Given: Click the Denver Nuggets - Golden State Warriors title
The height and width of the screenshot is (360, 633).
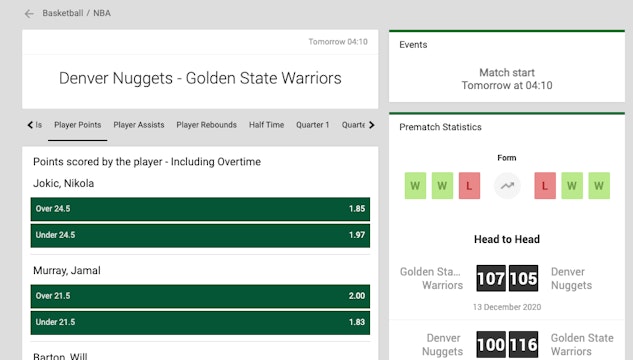Looking at the screenshot, I should (200, 78).
